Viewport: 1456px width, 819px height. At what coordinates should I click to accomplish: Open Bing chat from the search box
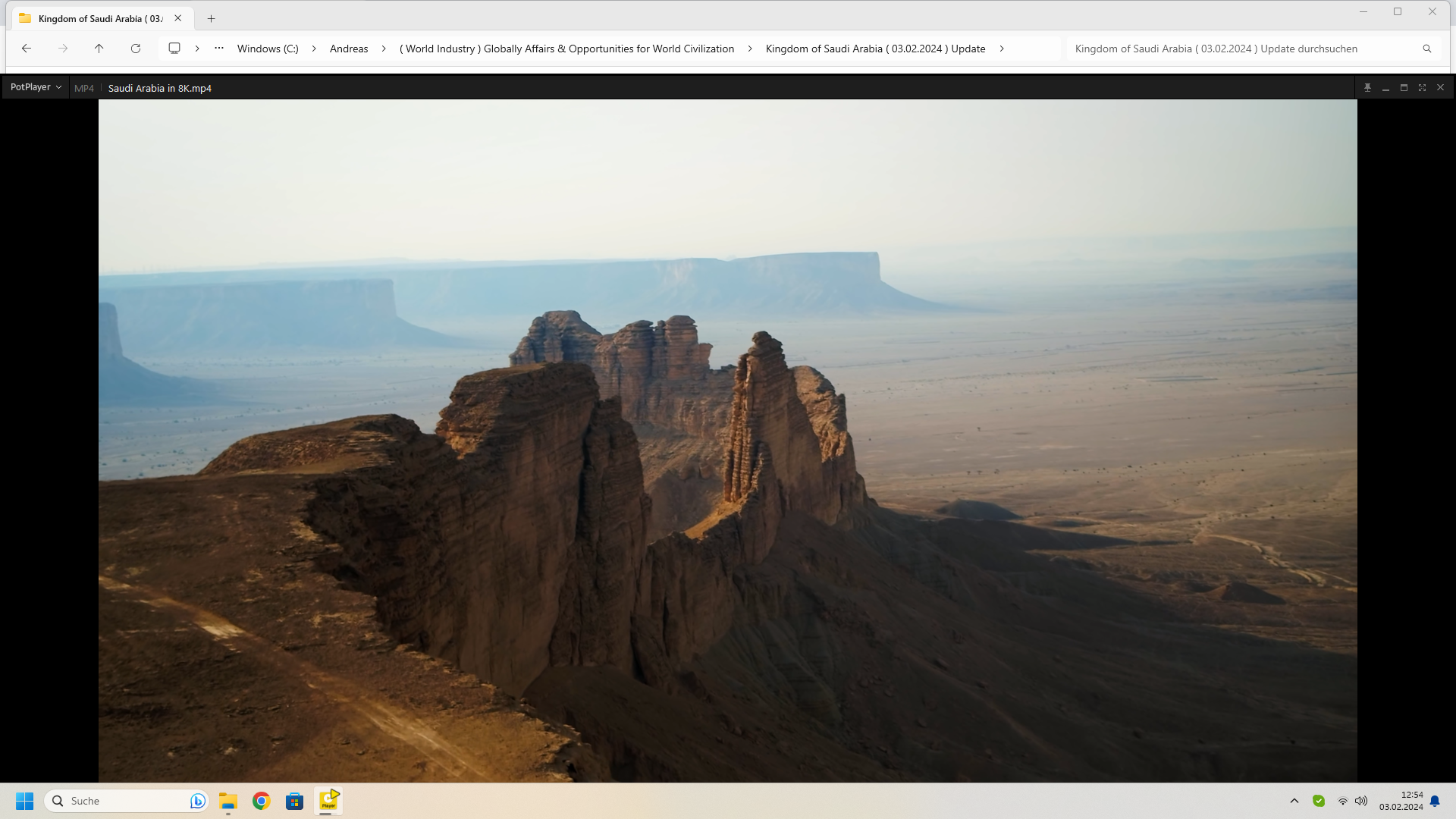(x=197, y=801)
